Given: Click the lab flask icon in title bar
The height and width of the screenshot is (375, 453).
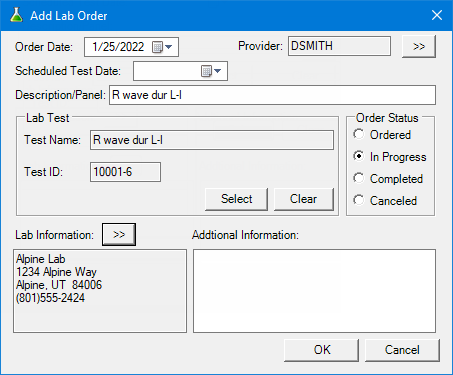Looking at the screenshot, I should click(x=16, y=15).
